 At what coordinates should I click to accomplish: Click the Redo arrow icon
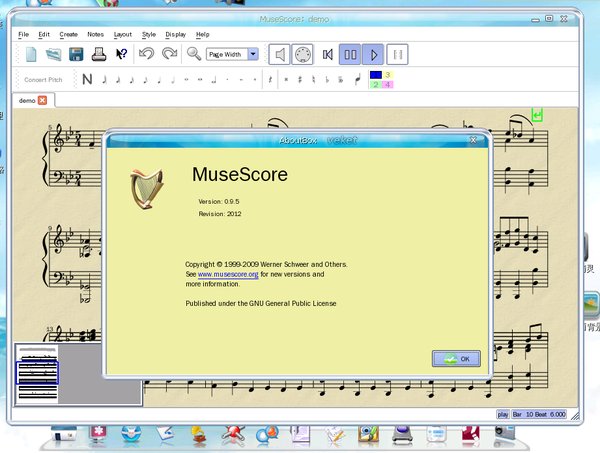[x=169, y=54]
